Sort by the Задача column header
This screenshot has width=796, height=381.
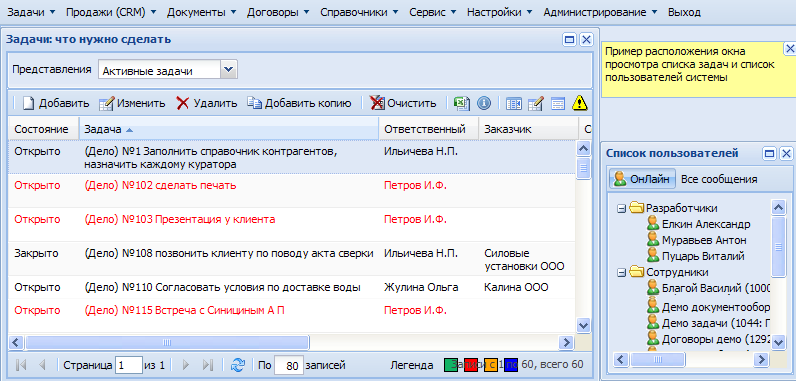(228, 129)
